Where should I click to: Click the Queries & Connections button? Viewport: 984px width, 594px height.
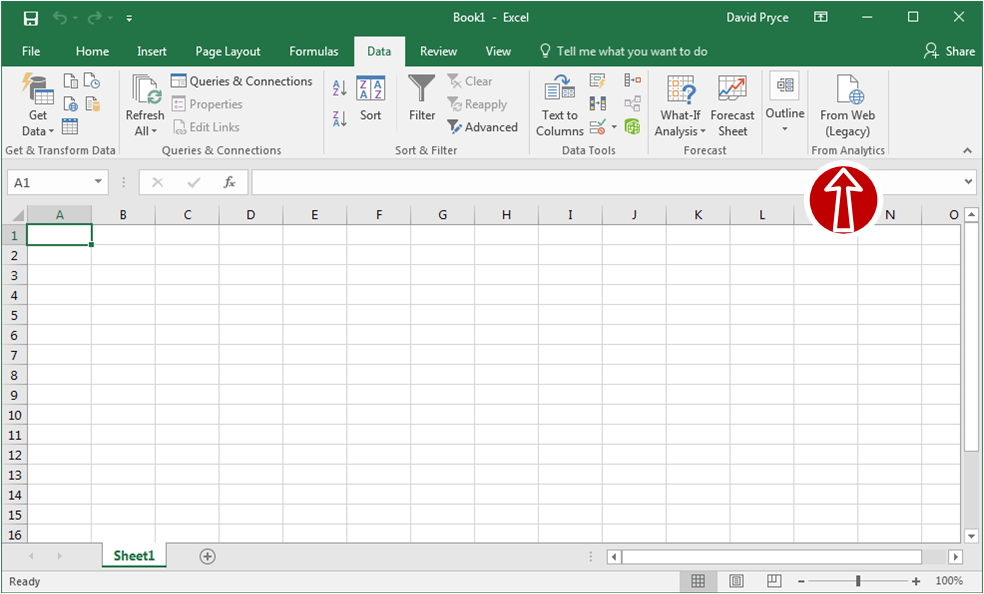pos(242,81)
